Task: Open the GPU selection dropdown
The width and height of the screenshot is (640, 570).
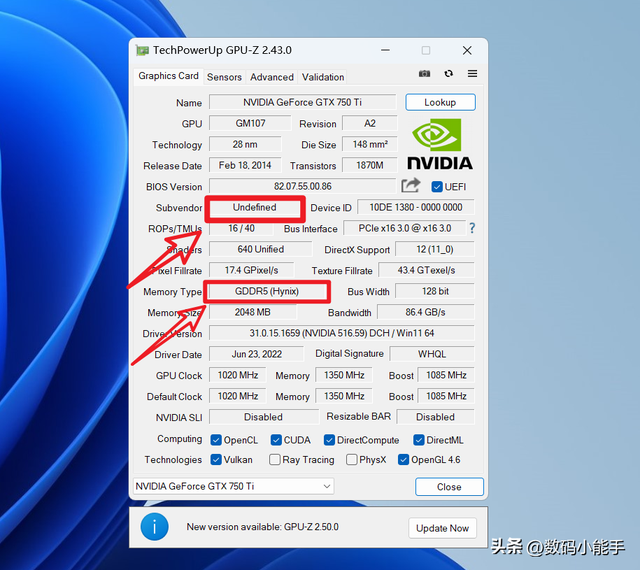Action: 233,486
